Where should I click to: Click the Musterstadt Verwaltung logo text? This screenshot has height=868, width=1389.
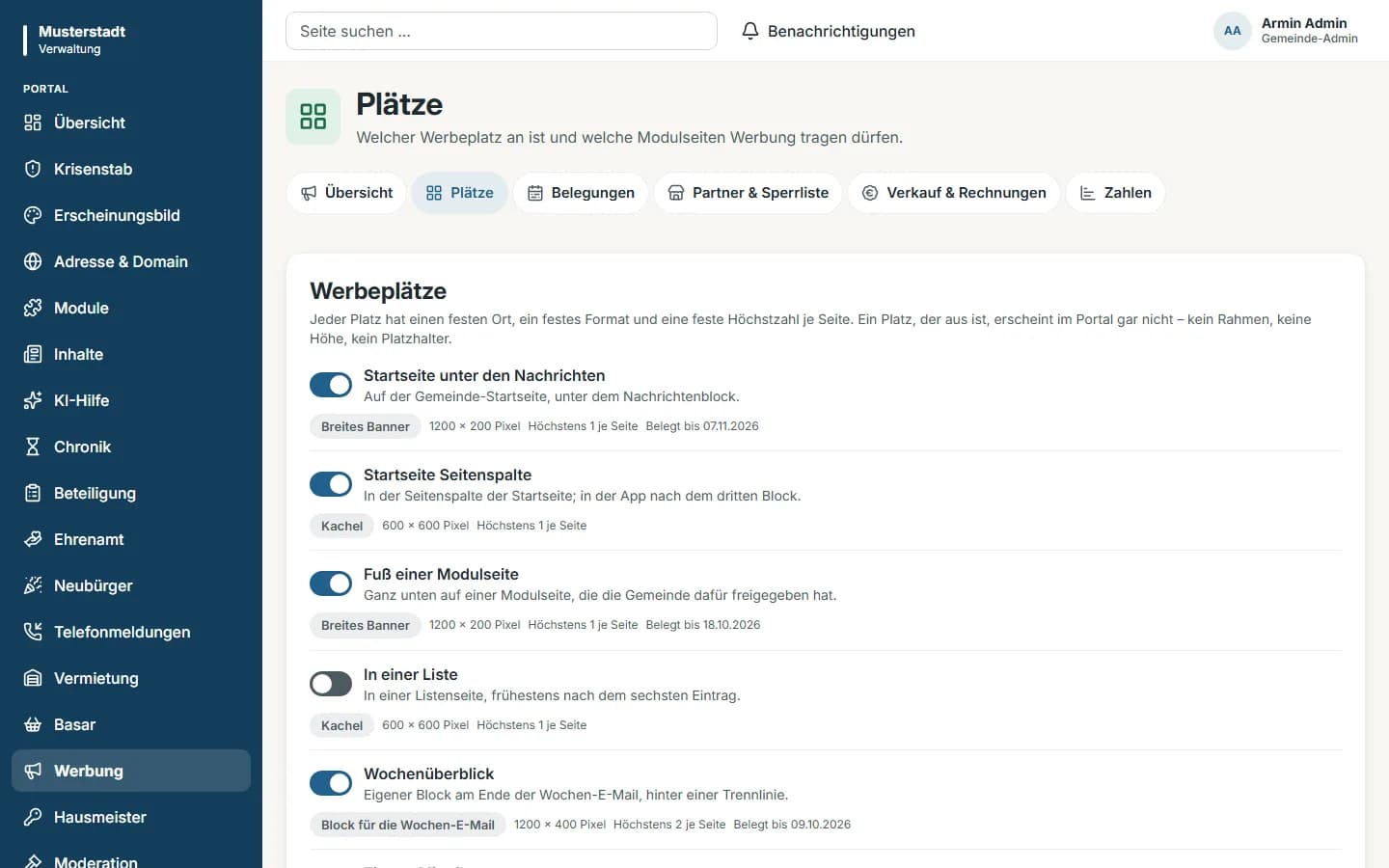coord(82,40)
